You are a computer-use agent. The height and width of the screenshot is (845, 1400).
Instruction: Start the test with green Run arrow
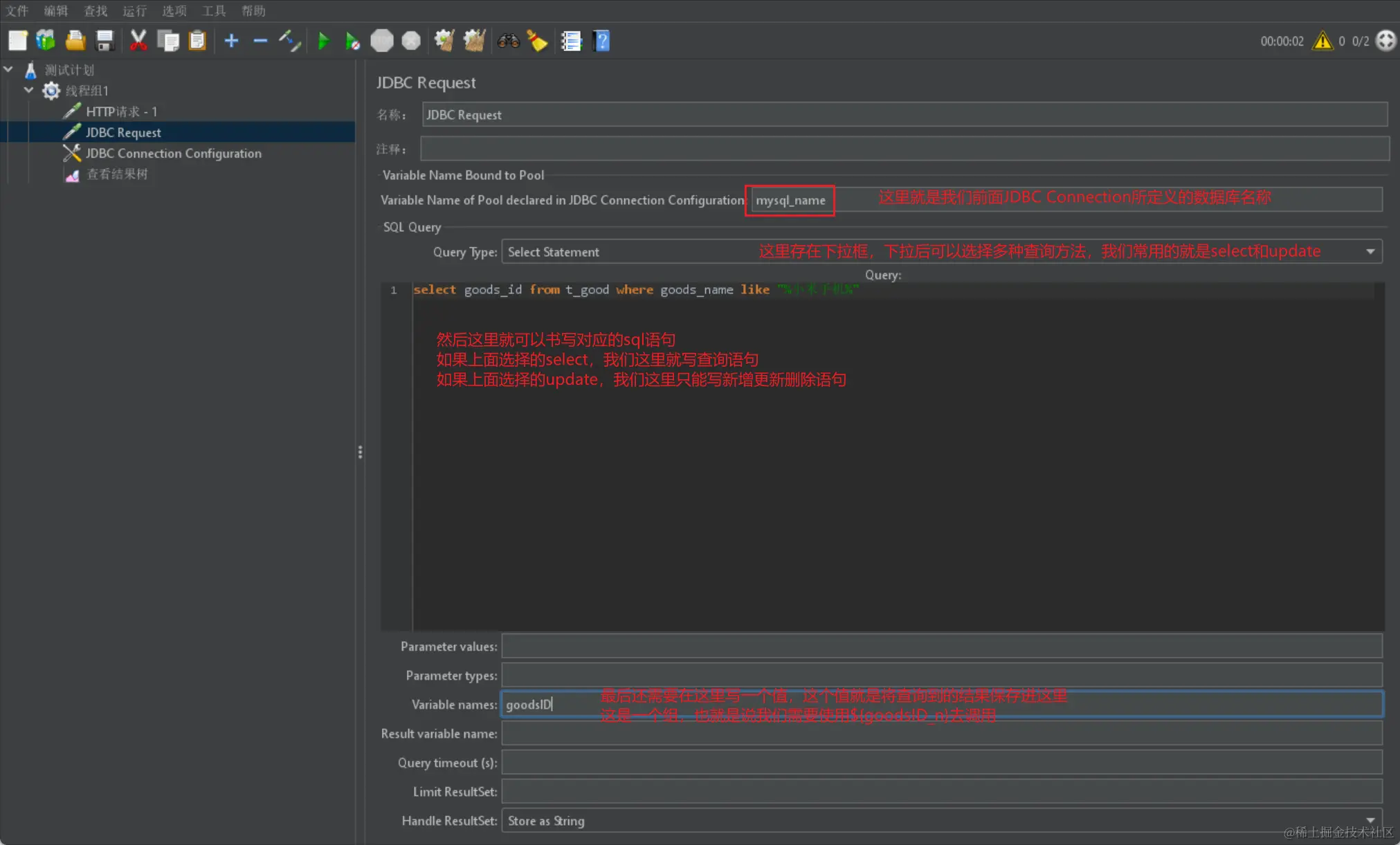pos(323,41)
